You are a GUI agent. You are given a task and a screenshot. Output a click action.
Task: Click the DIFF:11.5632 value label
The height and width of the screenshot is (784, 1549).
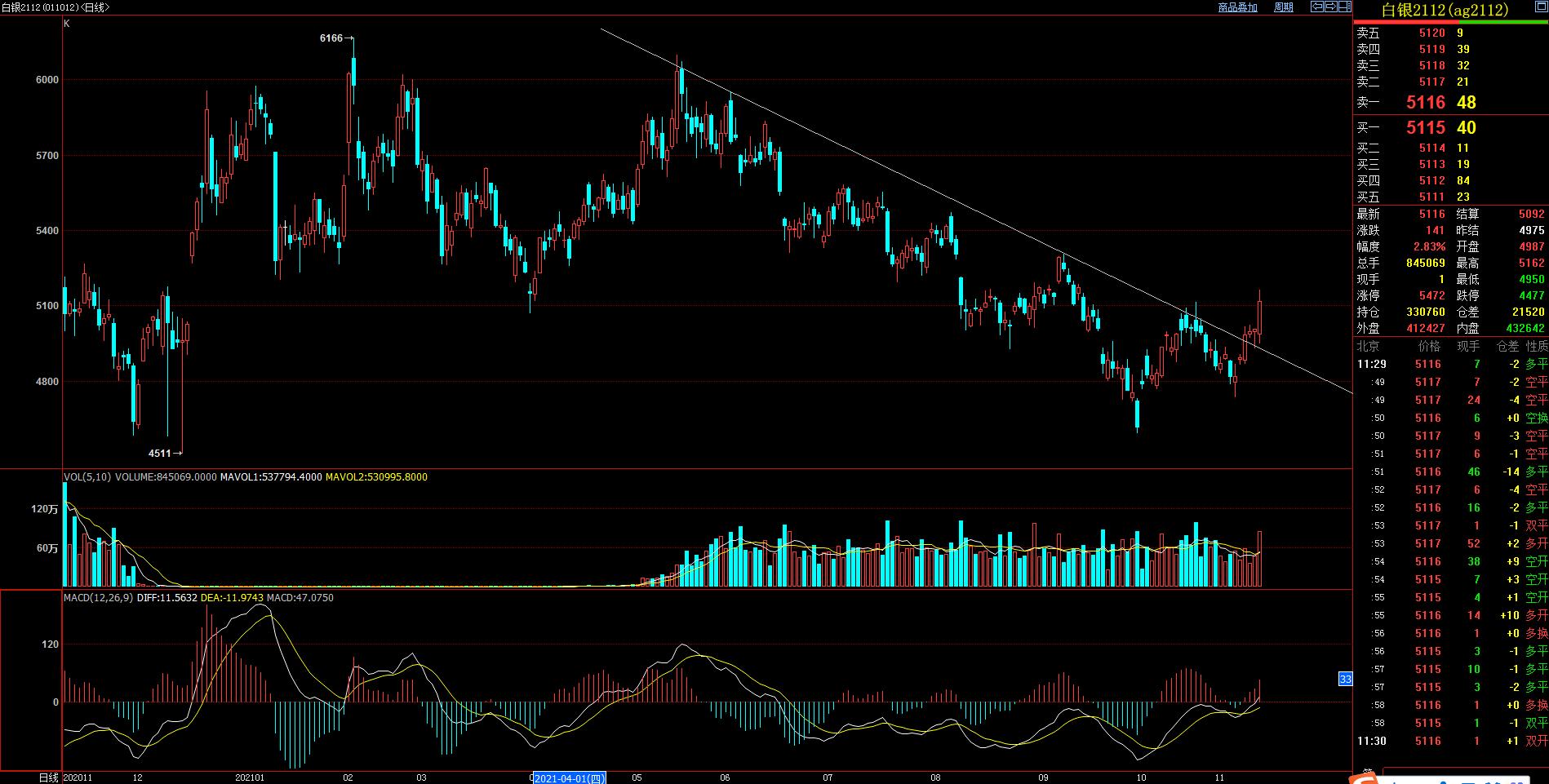(167, 597)
